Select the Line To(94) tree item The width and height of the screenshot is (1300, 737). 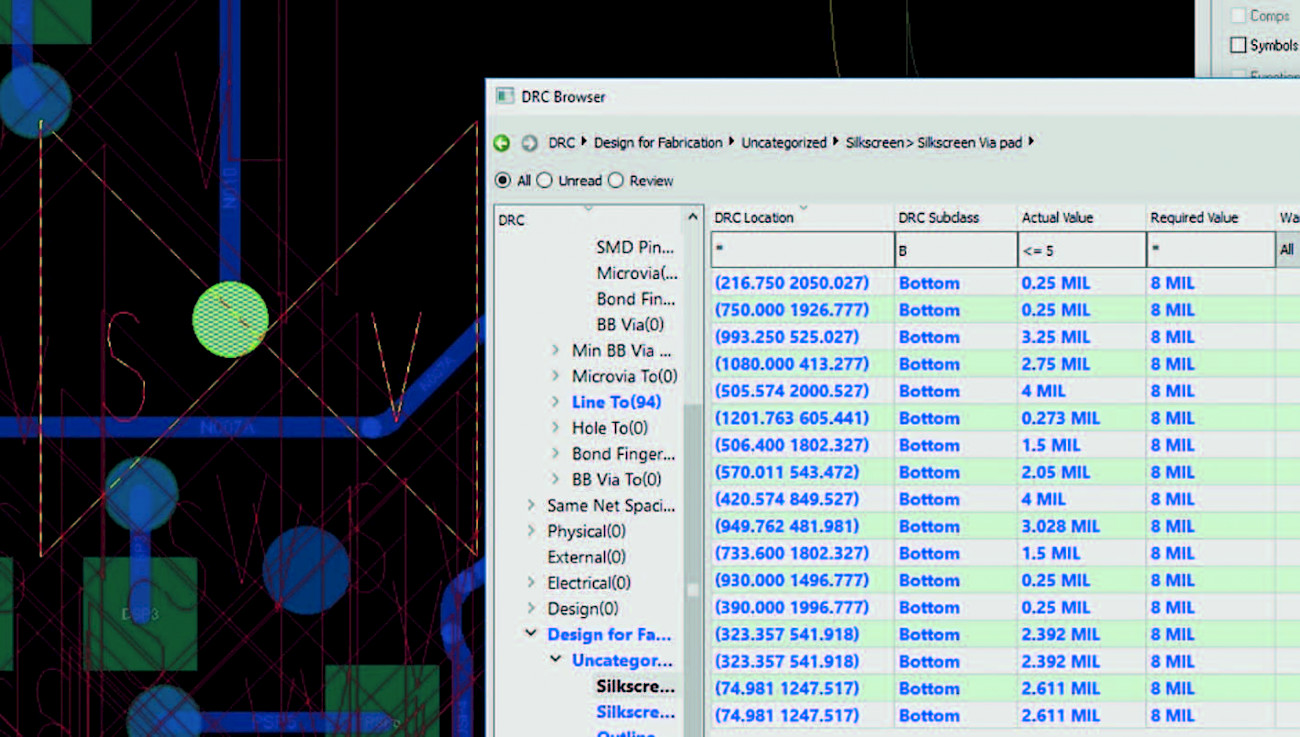coord(616,402)
